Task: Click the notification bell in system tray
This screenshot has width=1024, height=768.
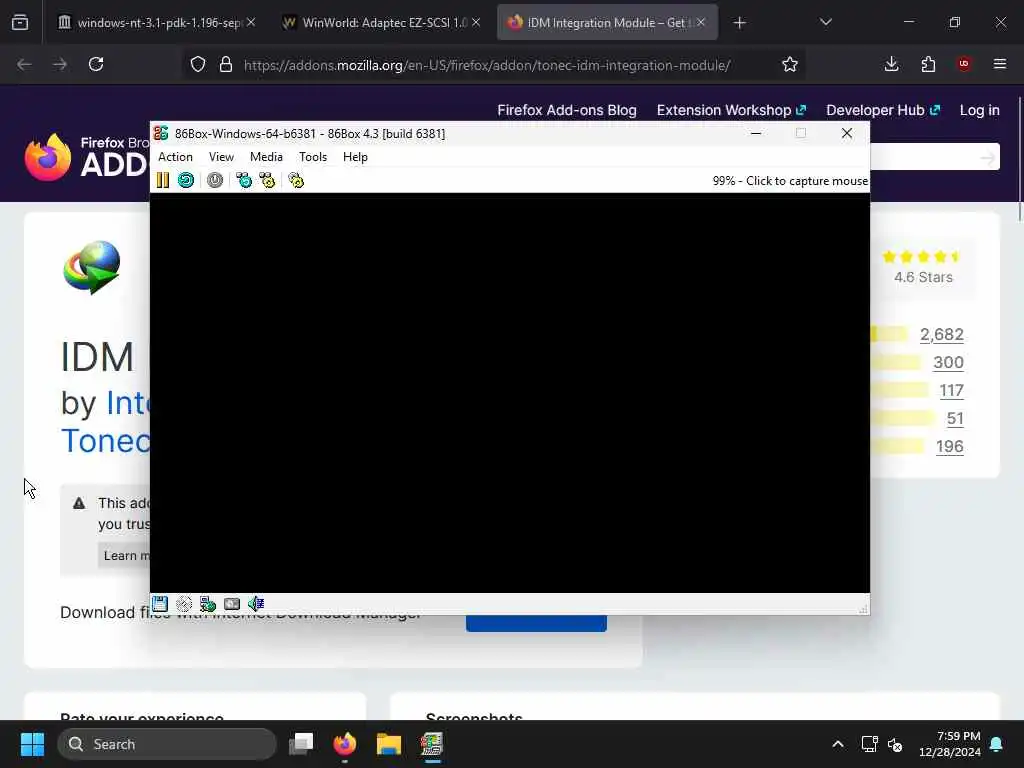Action: [x=997, y=744]
